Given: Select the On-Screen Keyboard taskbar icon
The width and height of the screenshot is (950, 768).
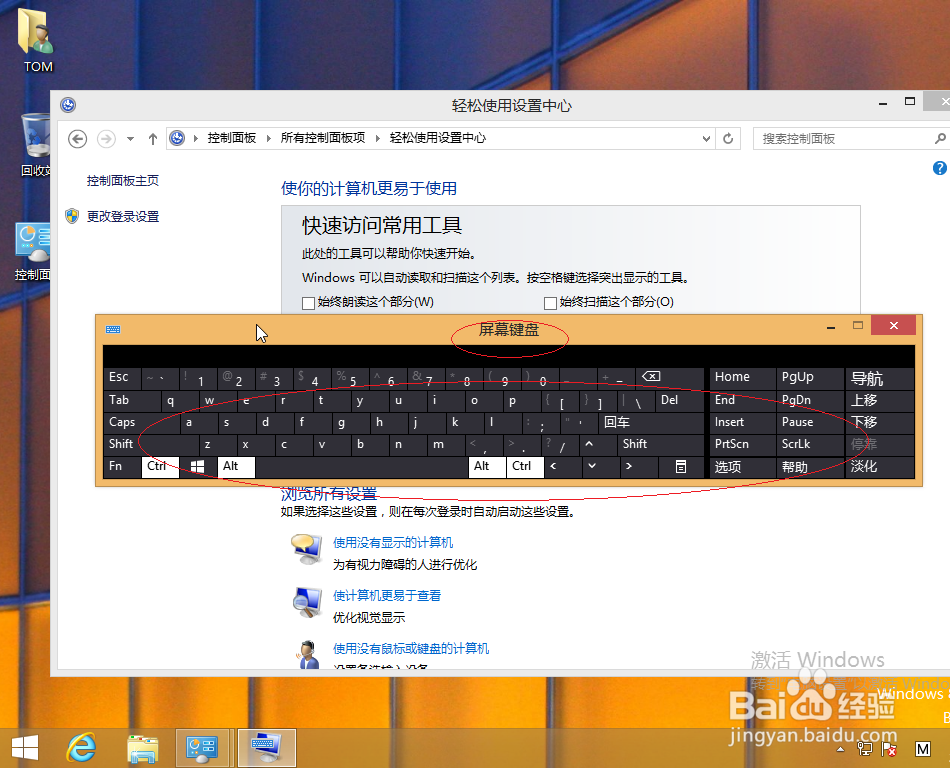Looking at the screenshot, I should coord(266,747).
